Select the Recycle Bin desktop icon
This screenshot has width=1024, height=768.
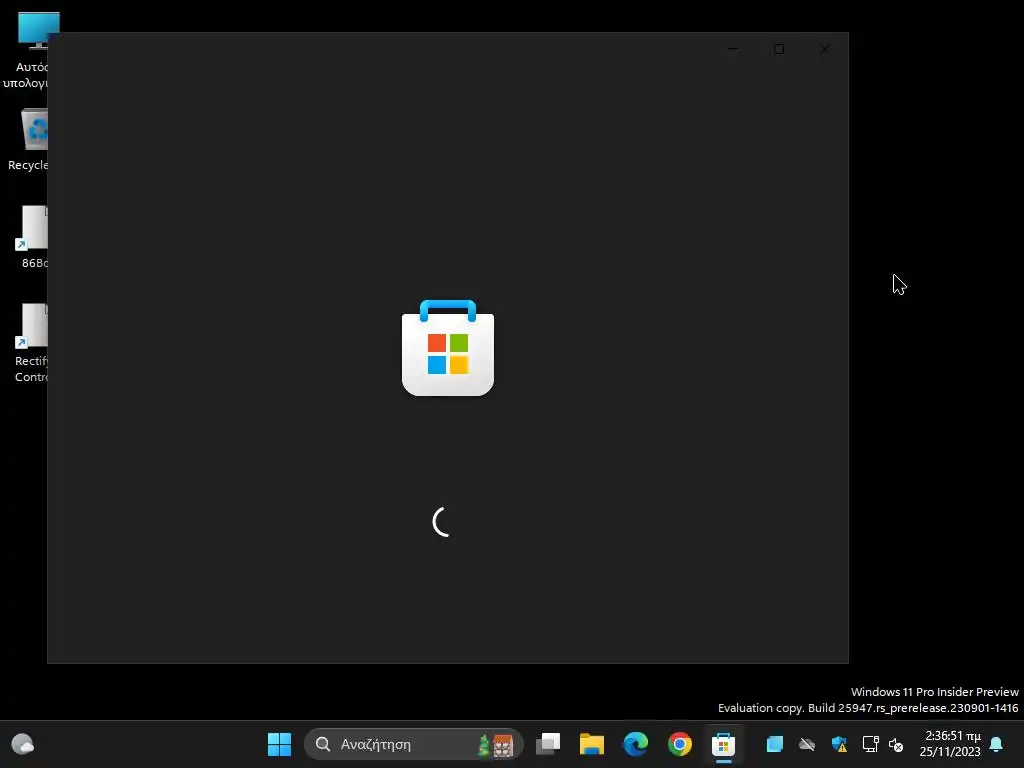29,140
